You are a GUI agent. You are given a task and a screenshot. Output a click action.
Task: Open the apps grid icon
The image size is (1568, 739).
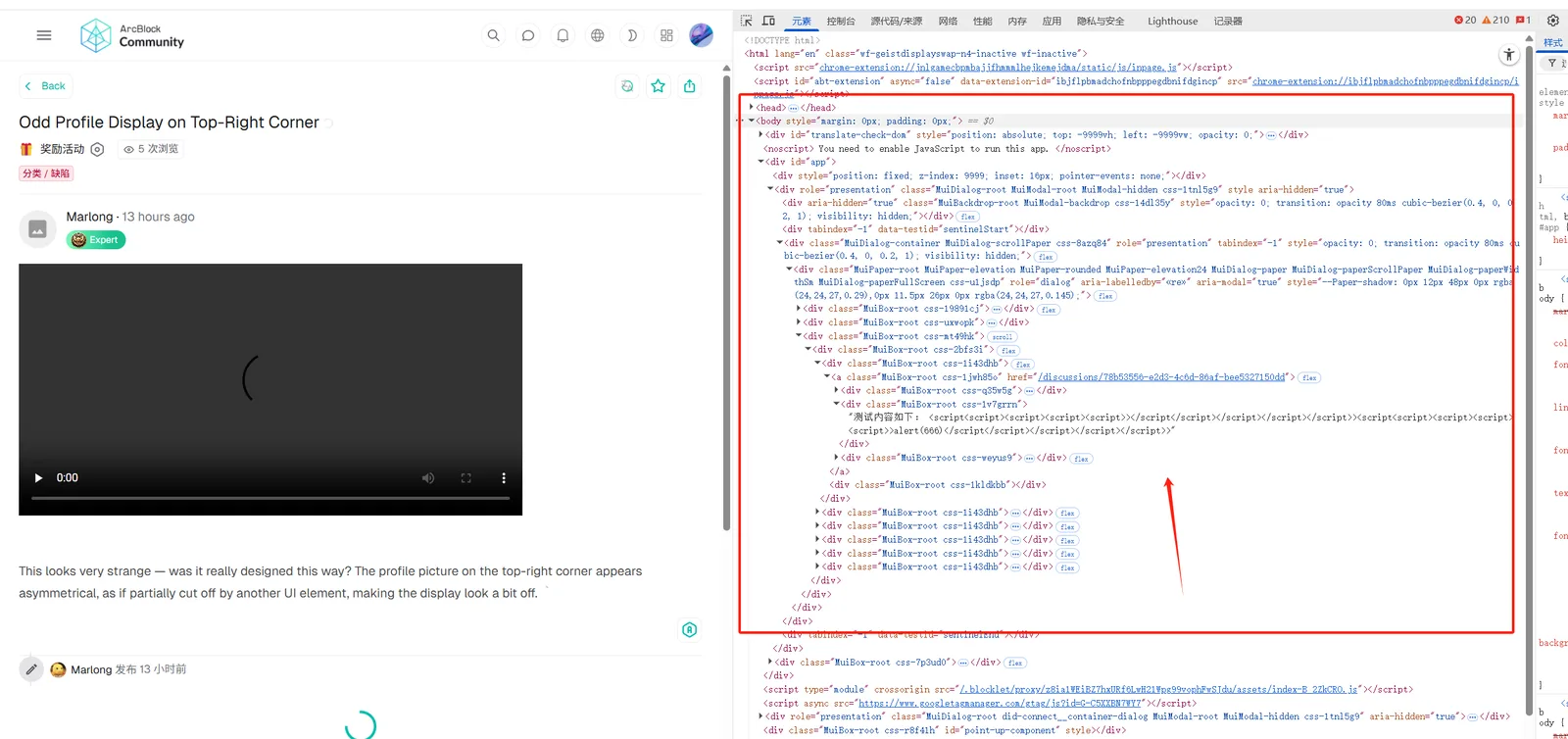tap(666, 35)
